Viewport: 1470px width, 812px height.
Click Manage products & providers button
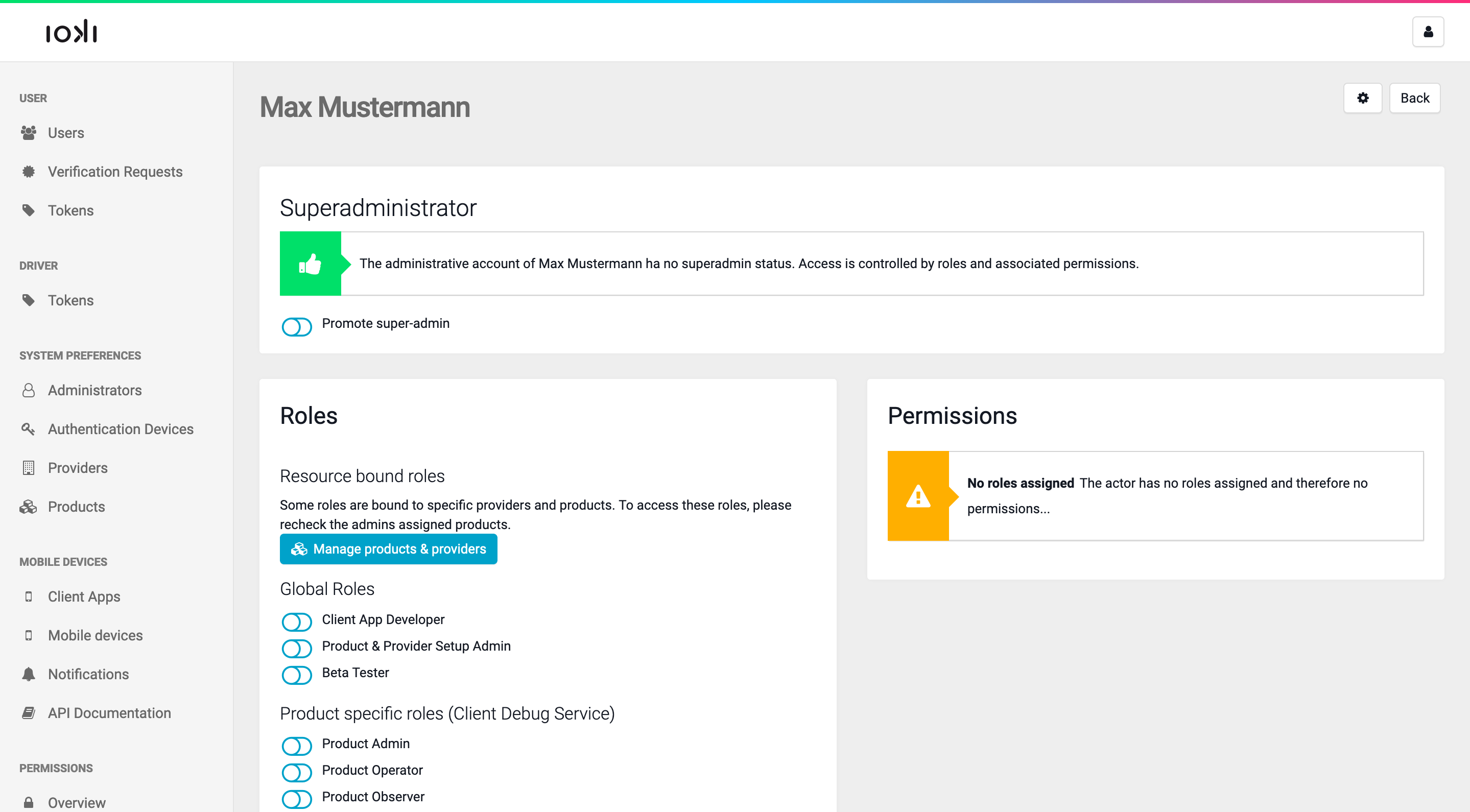click(x=388, y=549)
